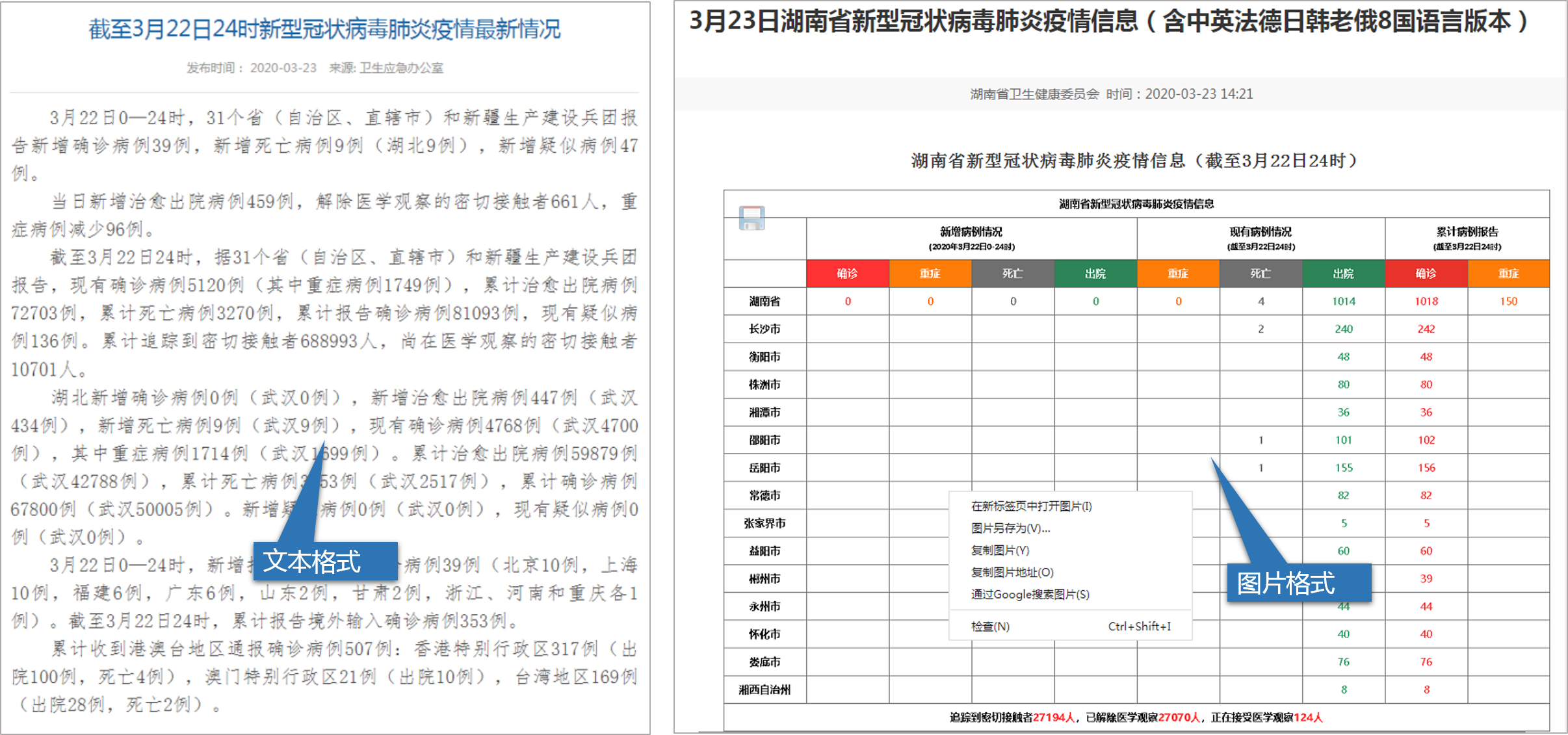1568x735 pixels.
Task: Click the 株洲市 row label
Action: (x=765, y=385)
